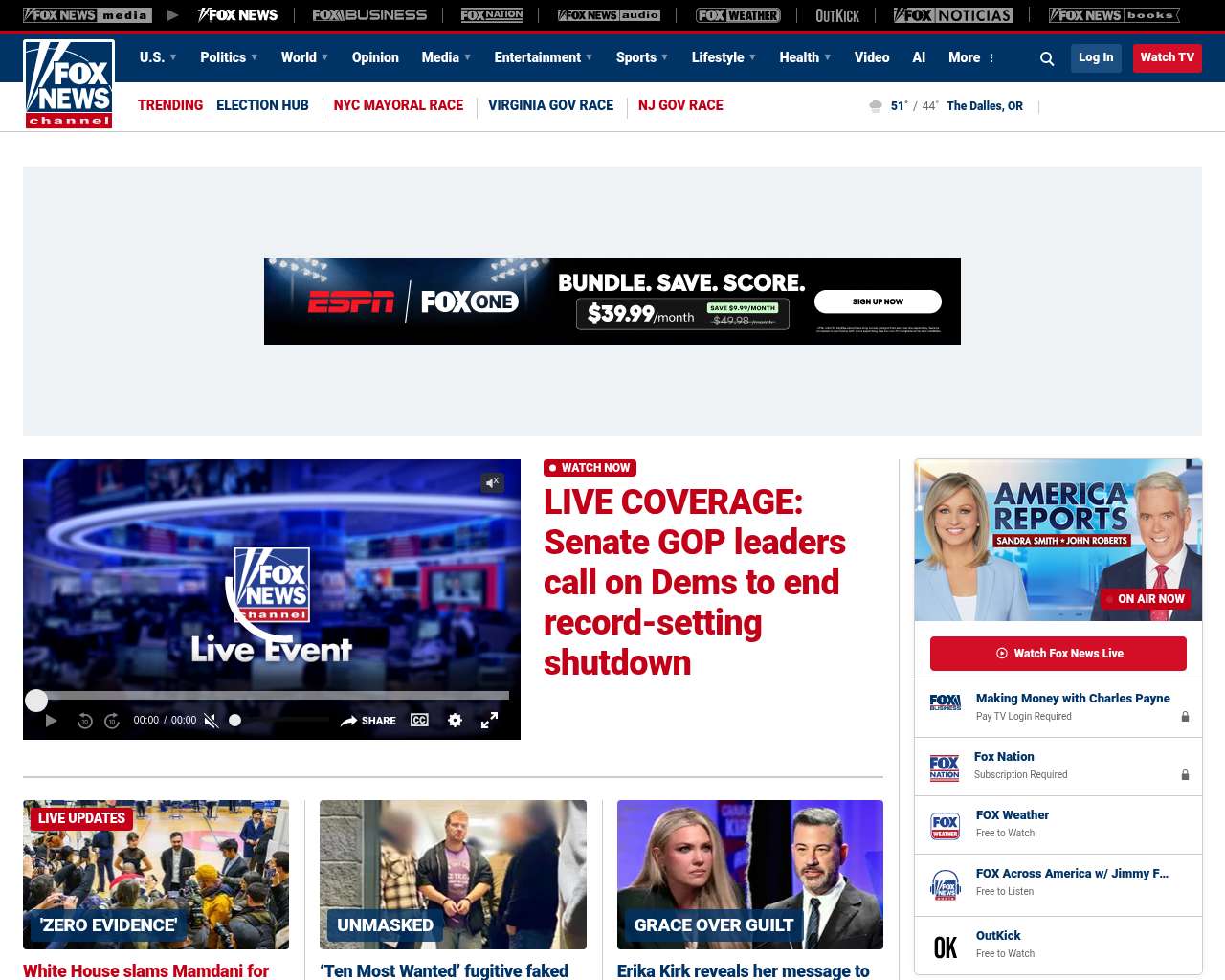Open the Erika Kirk message headline

744,970
